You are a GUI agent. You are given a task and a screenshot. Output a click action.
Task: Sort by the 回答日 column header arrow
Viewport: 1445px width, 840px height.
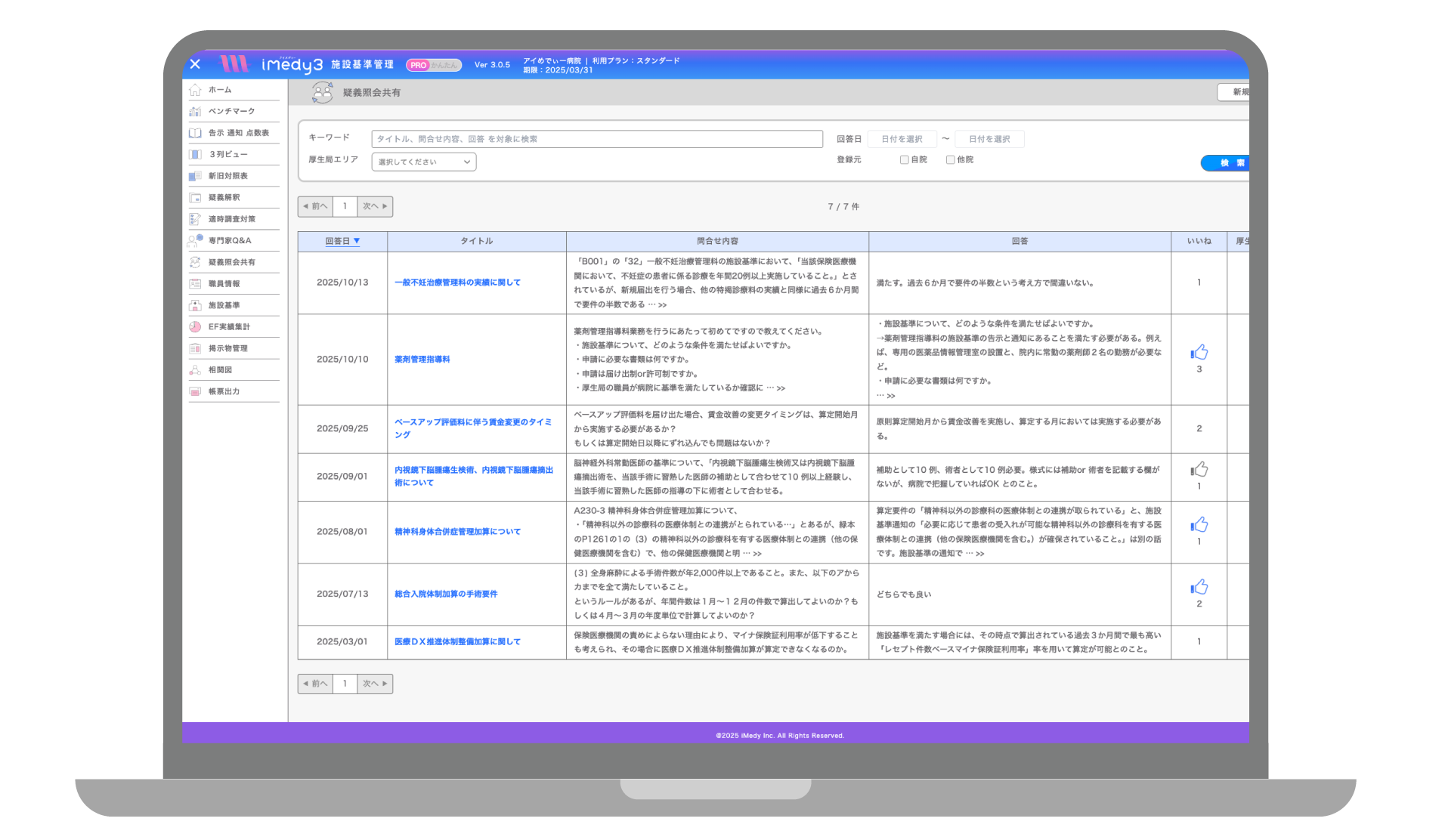pos(357,241)
